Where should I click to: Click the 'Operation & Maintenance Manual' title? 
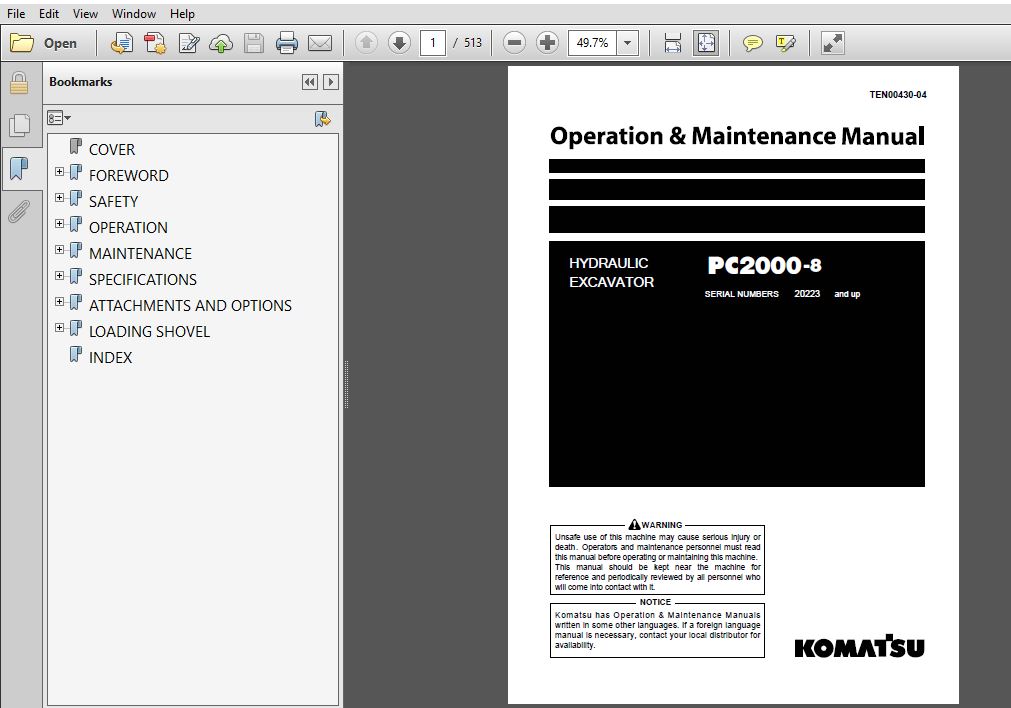click(x=737, y=136)
